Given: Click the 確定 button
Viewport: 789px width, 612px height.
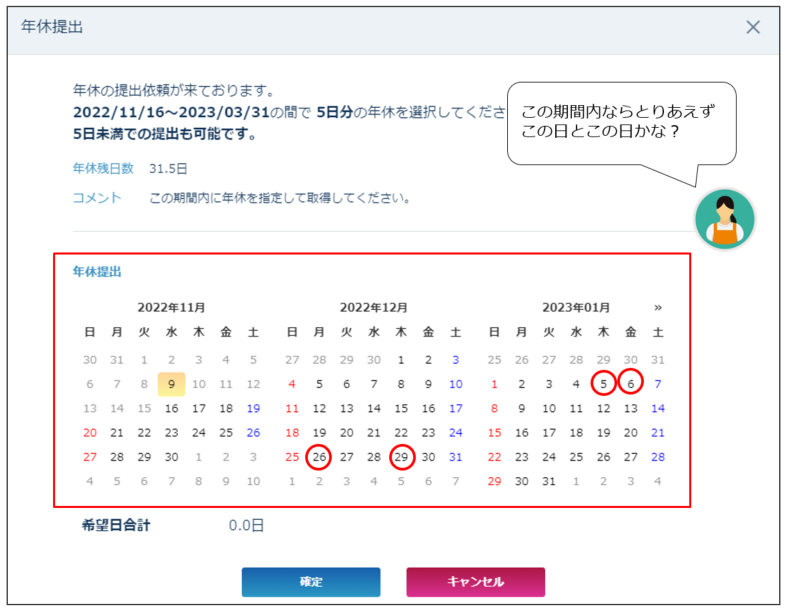Looking at the screenshot, I should coord(311,582).
